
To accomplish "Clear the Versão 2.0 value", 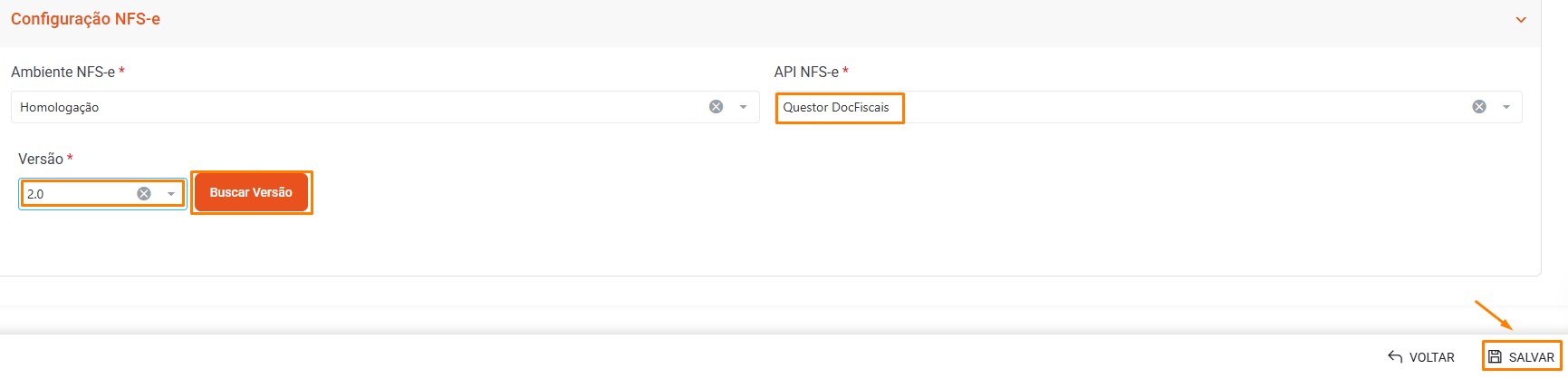I will coord(143,194).
